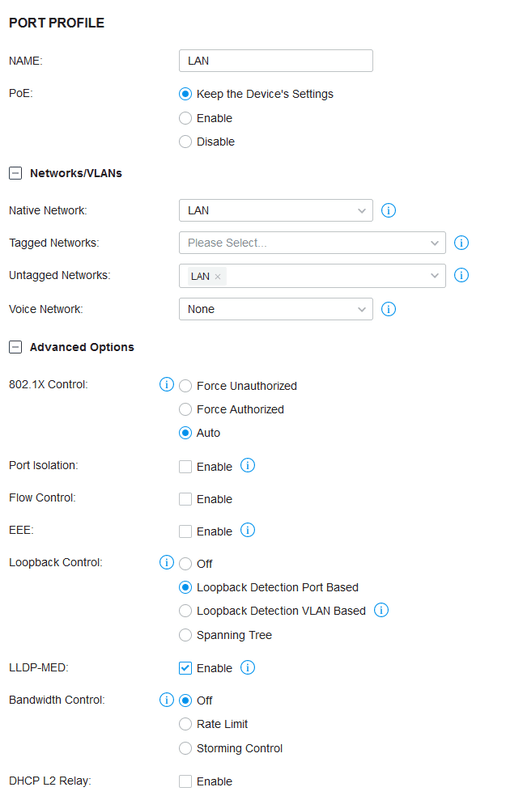The image size is (506, 800).
Task: Collapse the Networks/VLANs section
Action: pyautogui.click(x=16, y=173)
